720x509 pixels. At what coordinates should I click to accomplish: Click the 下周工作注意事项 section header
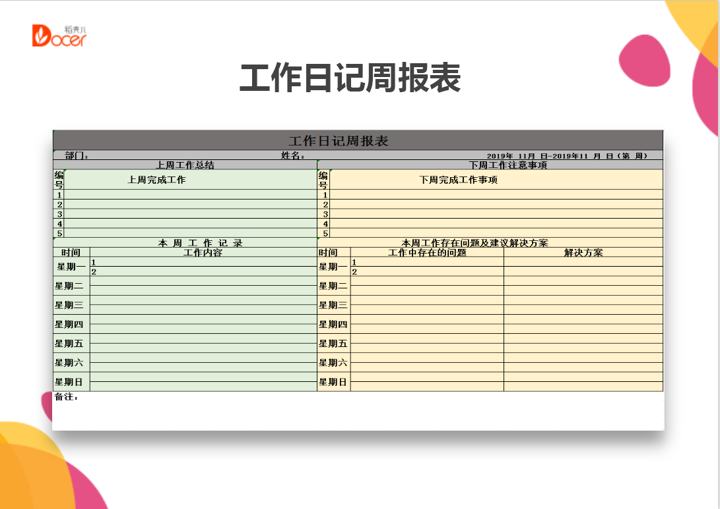pos(508,165)
